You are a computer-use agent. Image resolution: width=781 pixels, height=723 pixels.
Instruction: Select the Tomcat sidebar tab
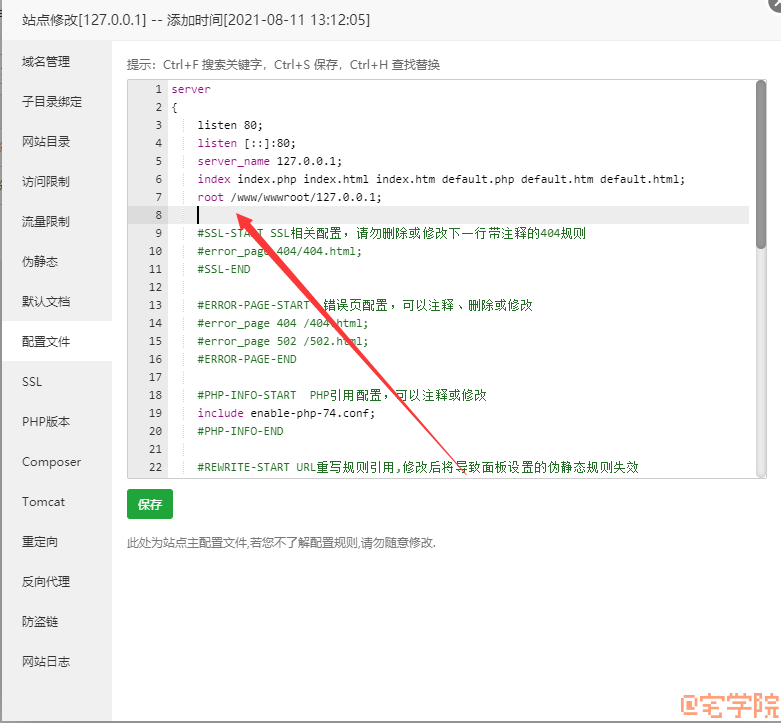pos(43,502)
